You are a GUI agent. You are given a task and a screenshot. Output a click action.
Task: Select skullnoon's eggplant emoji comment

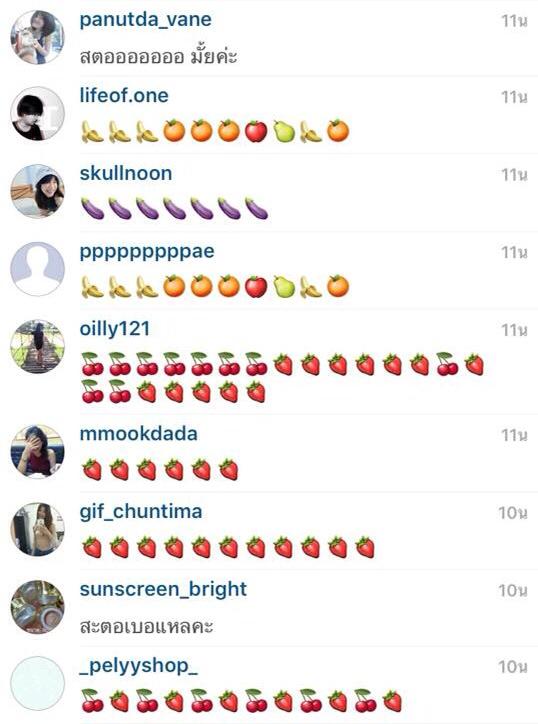coord(175,209)
